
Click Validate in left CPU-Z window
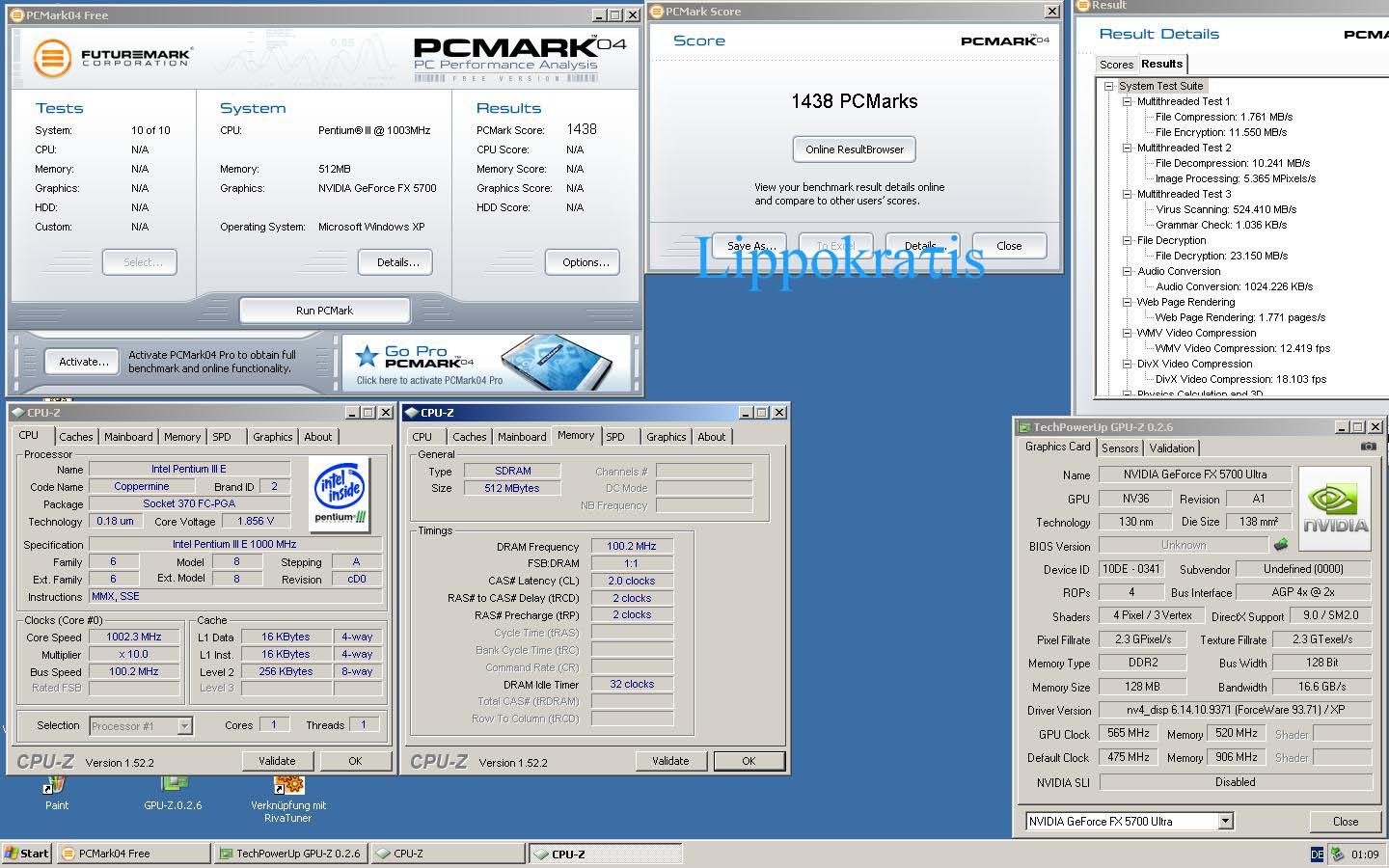[277, 761]
